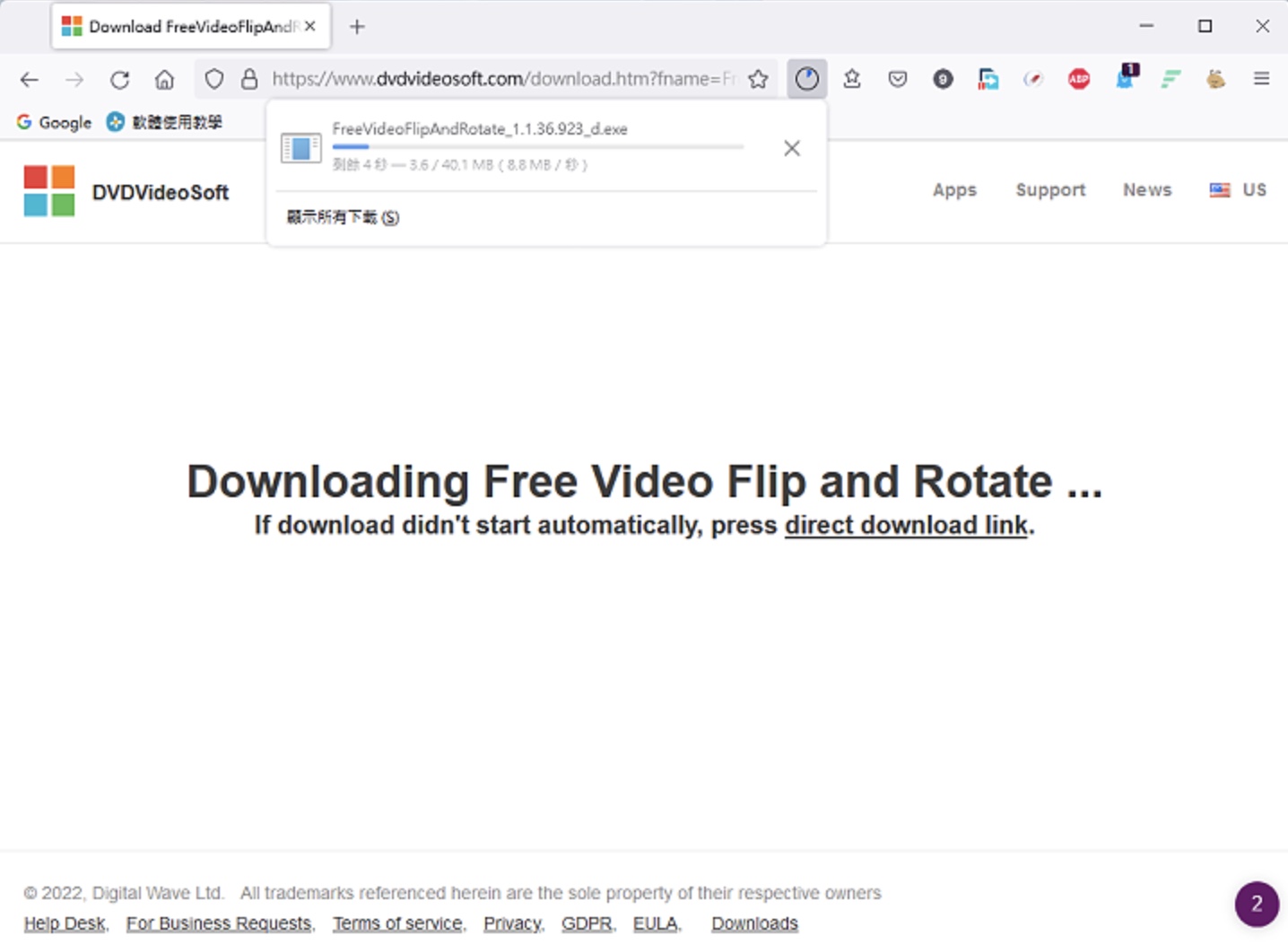Image resolution: width=1288 pixels, height=944 pixels.
Task: Open the Downloads footer link
Action: (x=754, y=923)
